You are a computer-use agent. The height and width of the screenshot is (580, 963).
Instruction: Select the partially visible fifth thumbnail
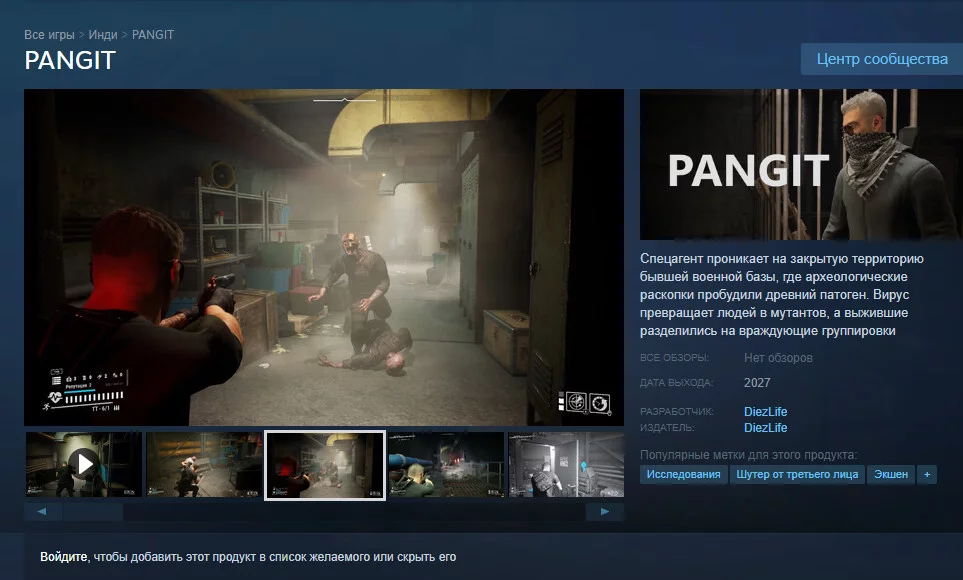pyautogui.click(x=565, y=464)
